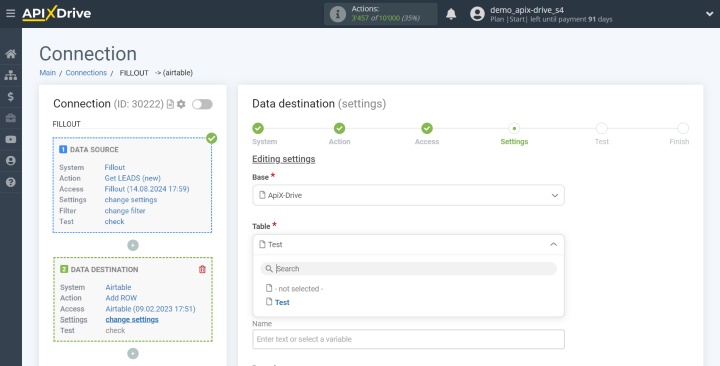Image resolution: width=720 pixels, height=366 pixels.
Task: Click Get LEADS (new) action link
Action: (x=133, y=178)
